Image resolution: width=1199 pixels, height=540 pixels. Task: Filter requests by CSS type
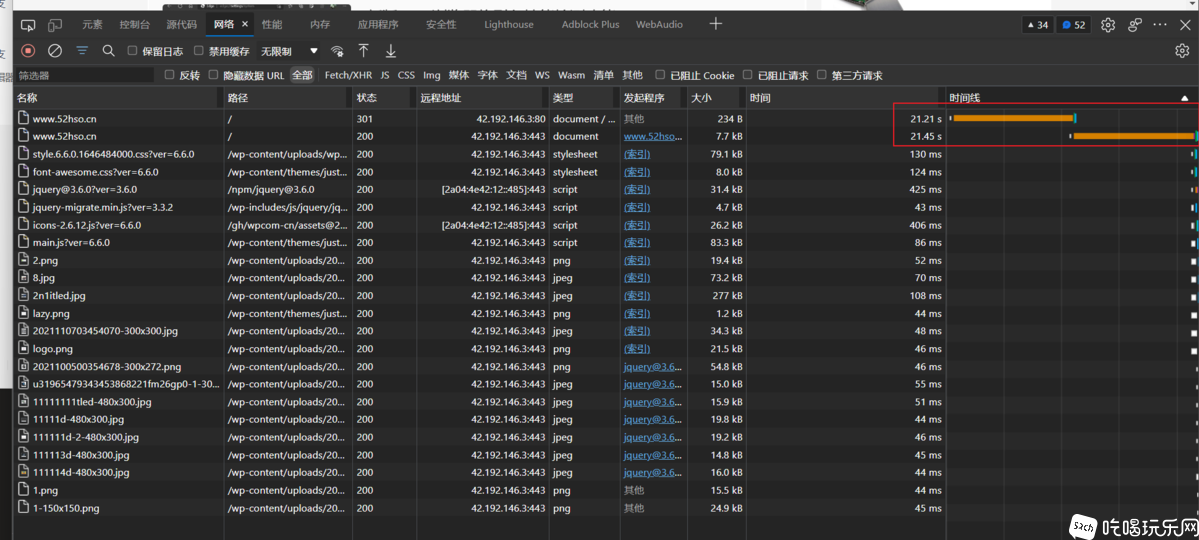tap(406, 75)
